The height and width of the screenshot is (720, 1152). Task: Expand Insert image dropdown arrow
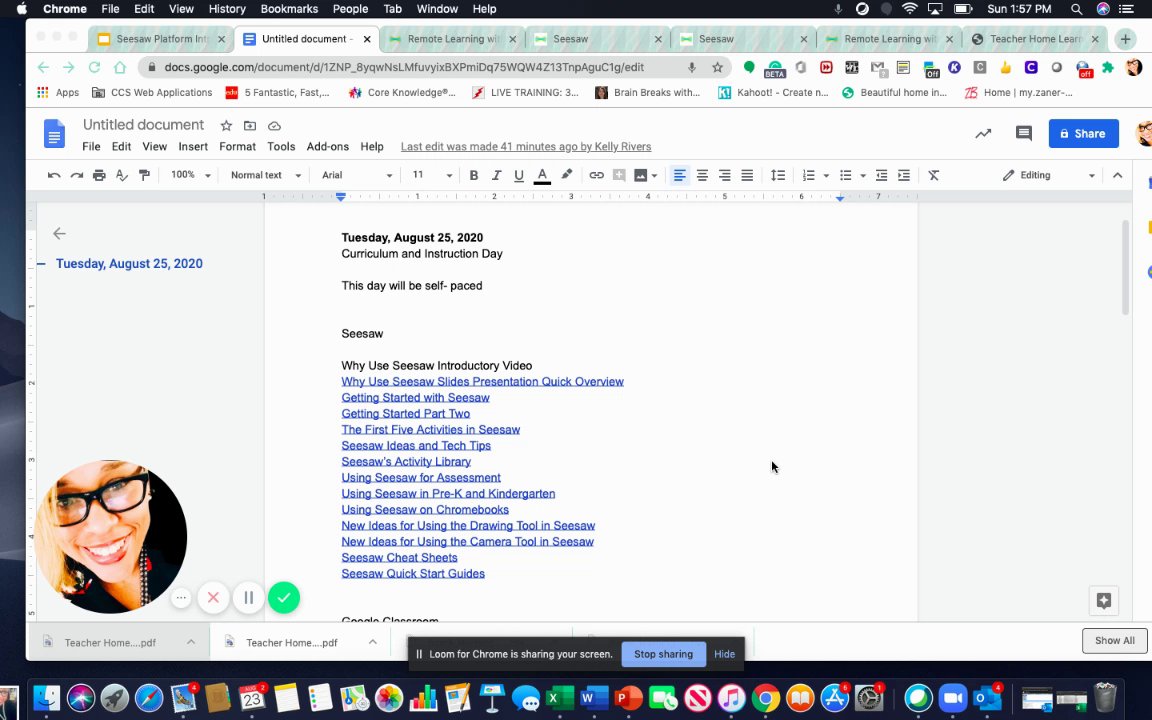pos(654,176)
